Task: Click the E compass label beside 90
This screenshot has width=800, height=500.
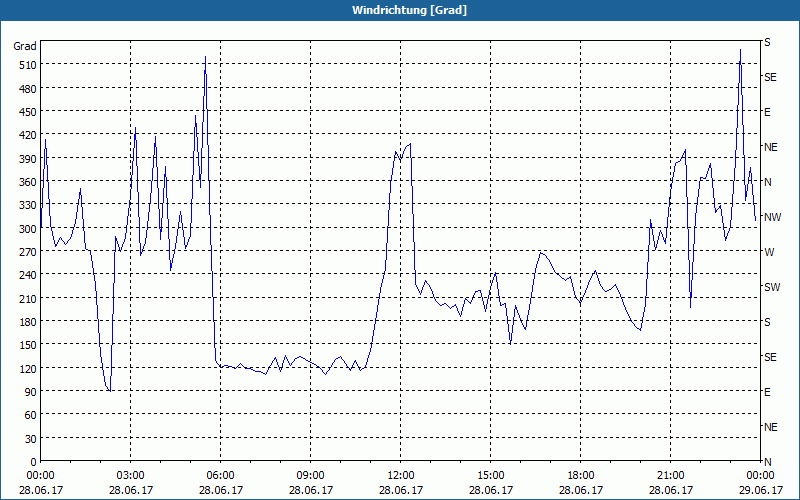Action: 767,392
